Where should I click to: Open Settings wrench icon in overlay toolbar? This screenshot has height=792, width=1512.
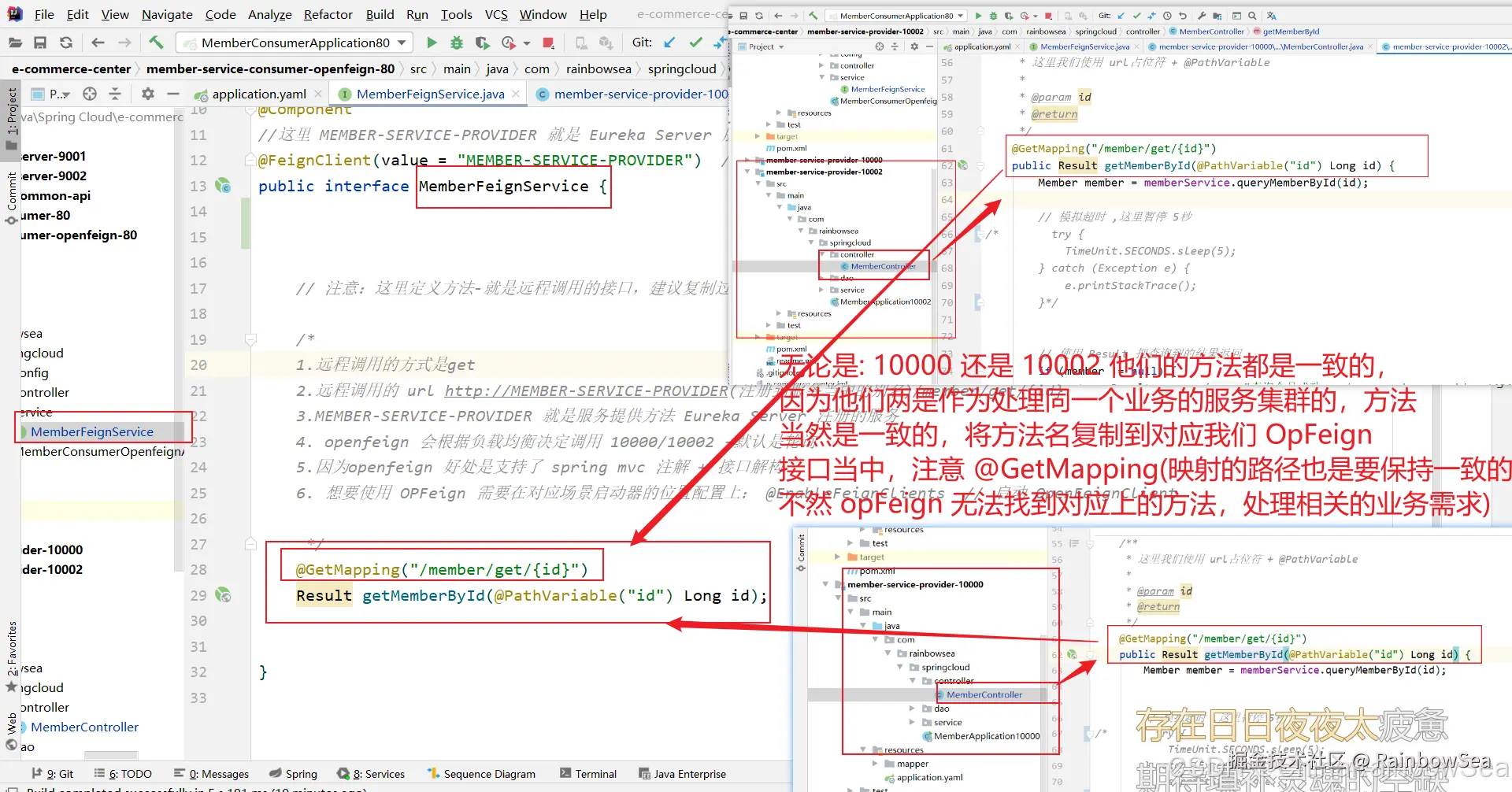[1202, 16]
